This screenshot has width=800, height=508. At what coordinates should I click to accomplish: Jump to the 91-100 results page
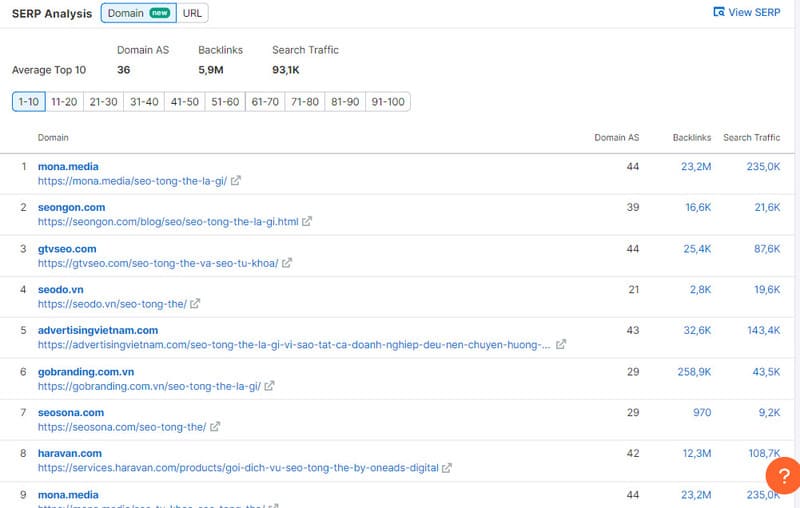387,102
